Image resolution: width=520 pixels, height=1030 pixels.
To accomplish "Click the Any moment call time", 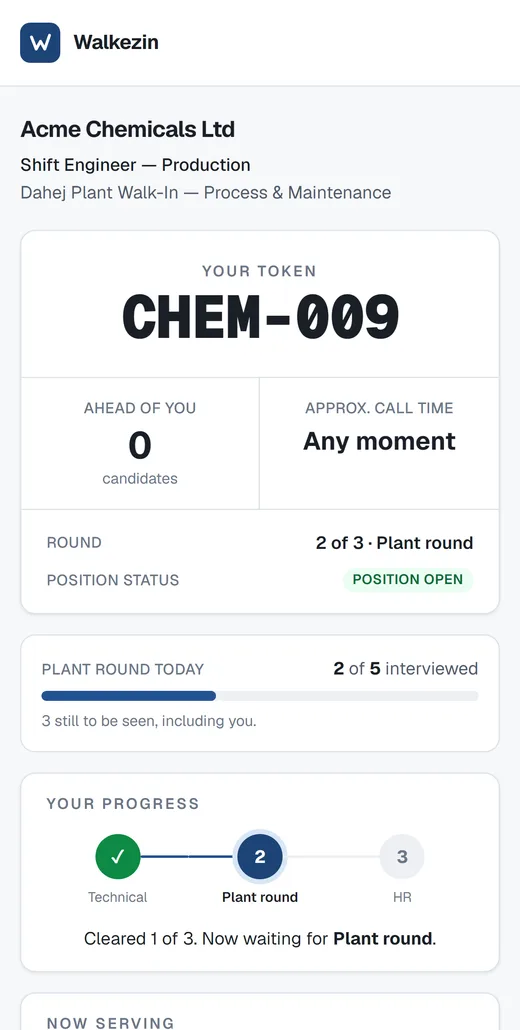I will click(379, 441).
